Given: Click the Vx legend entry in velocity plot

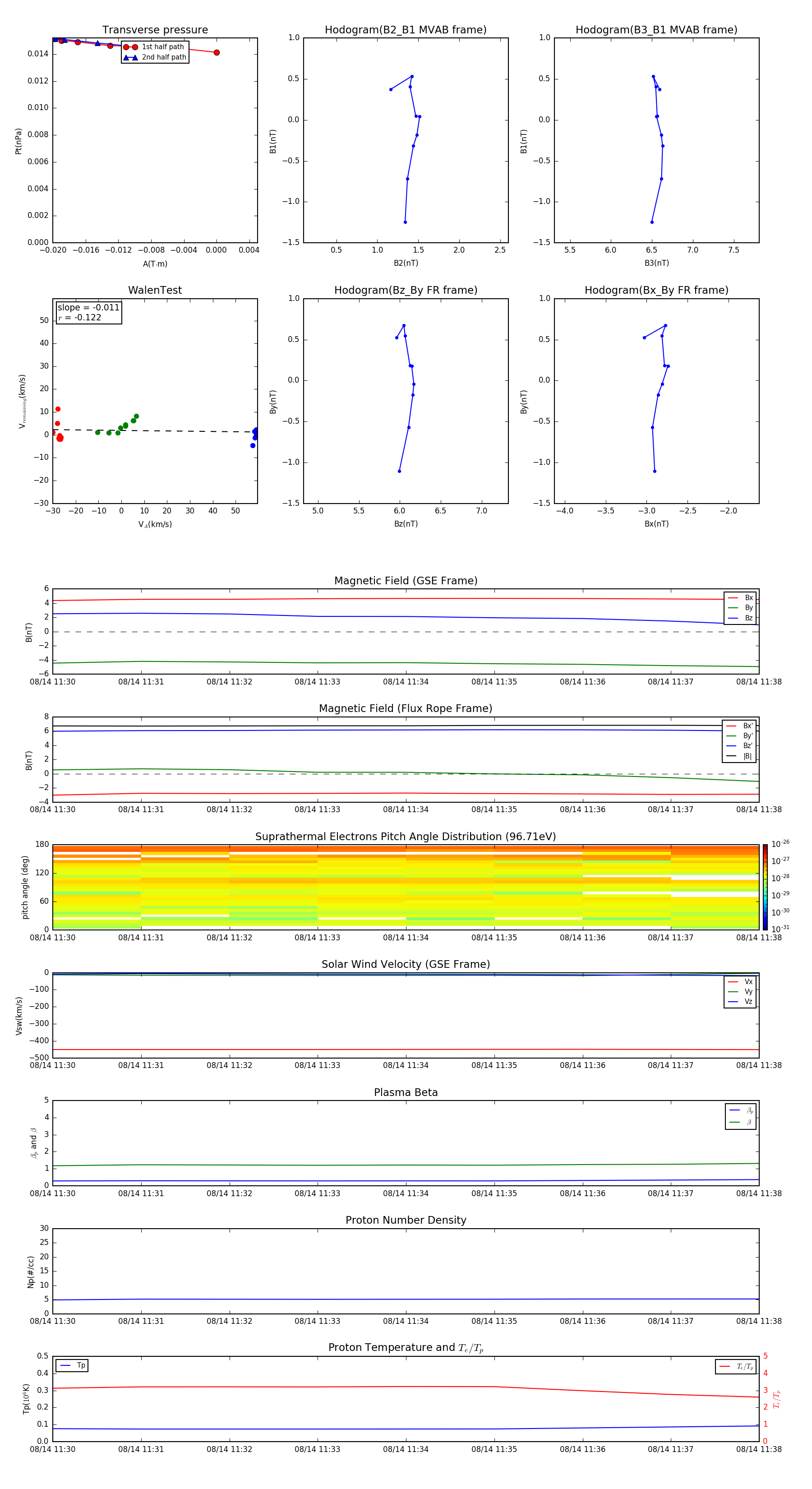Looking at the screenshot, I should point(740,981).
